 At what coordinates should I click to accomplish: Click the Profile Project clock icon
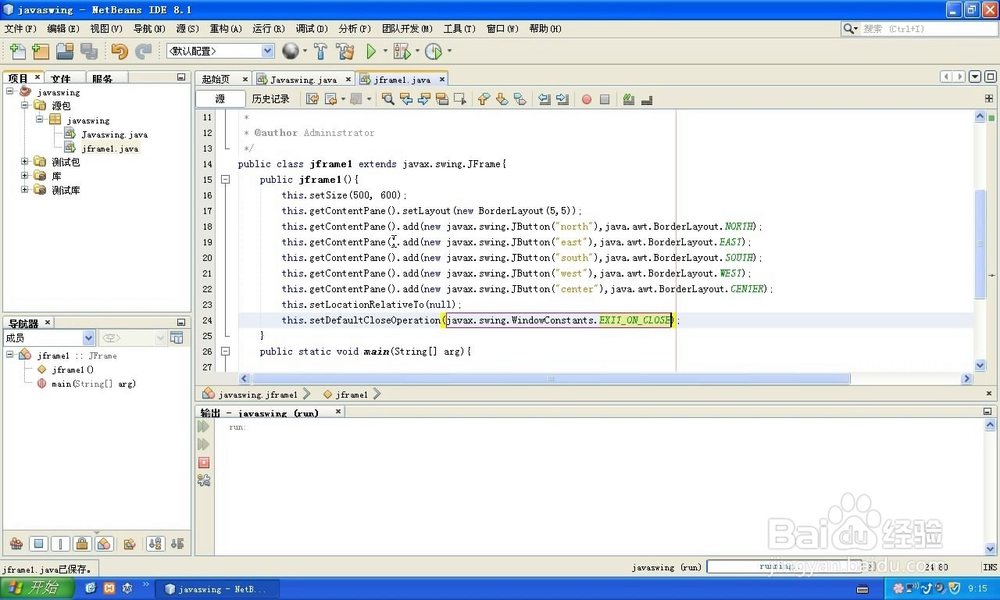[434, 51]
